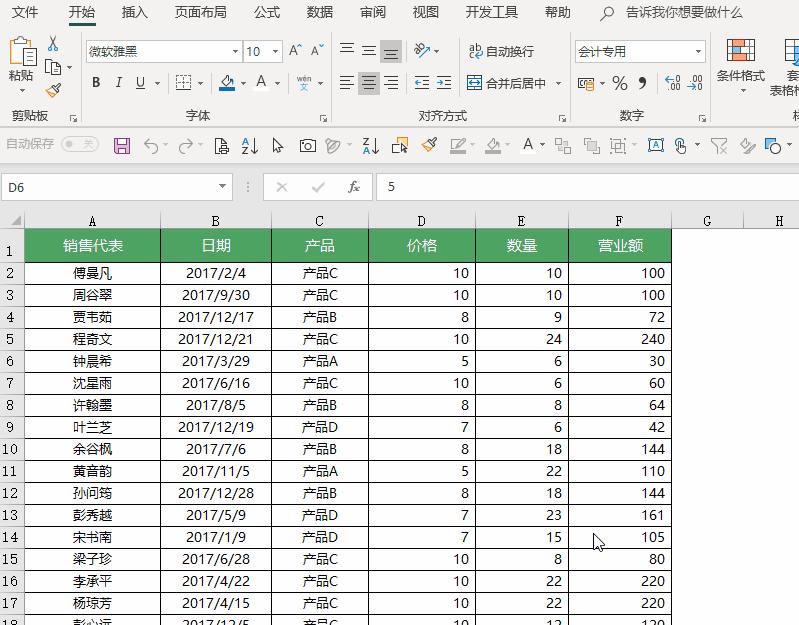Open 条件格式 conditional formatting
Image resolution: width=799 pixels, height=625 pixels.
740,65
